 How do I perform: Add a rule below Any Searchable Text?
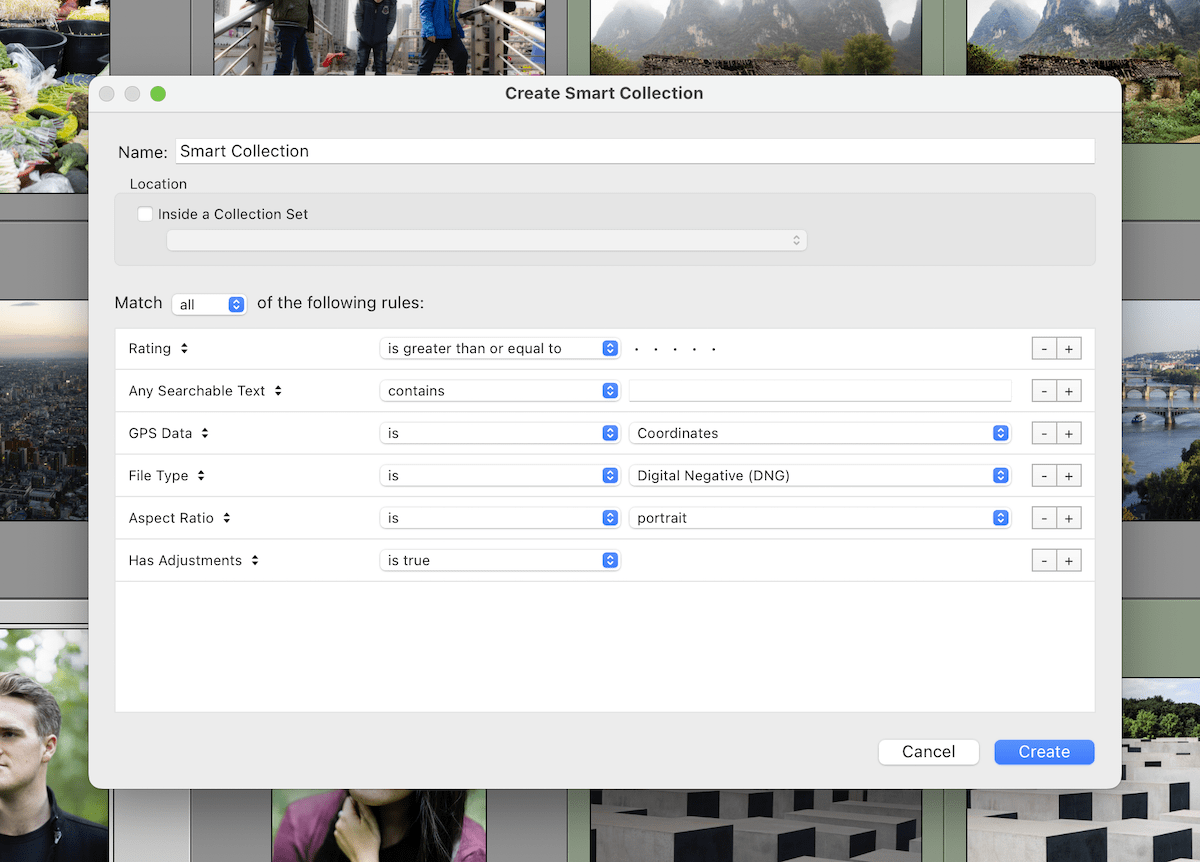[1069, 390]
